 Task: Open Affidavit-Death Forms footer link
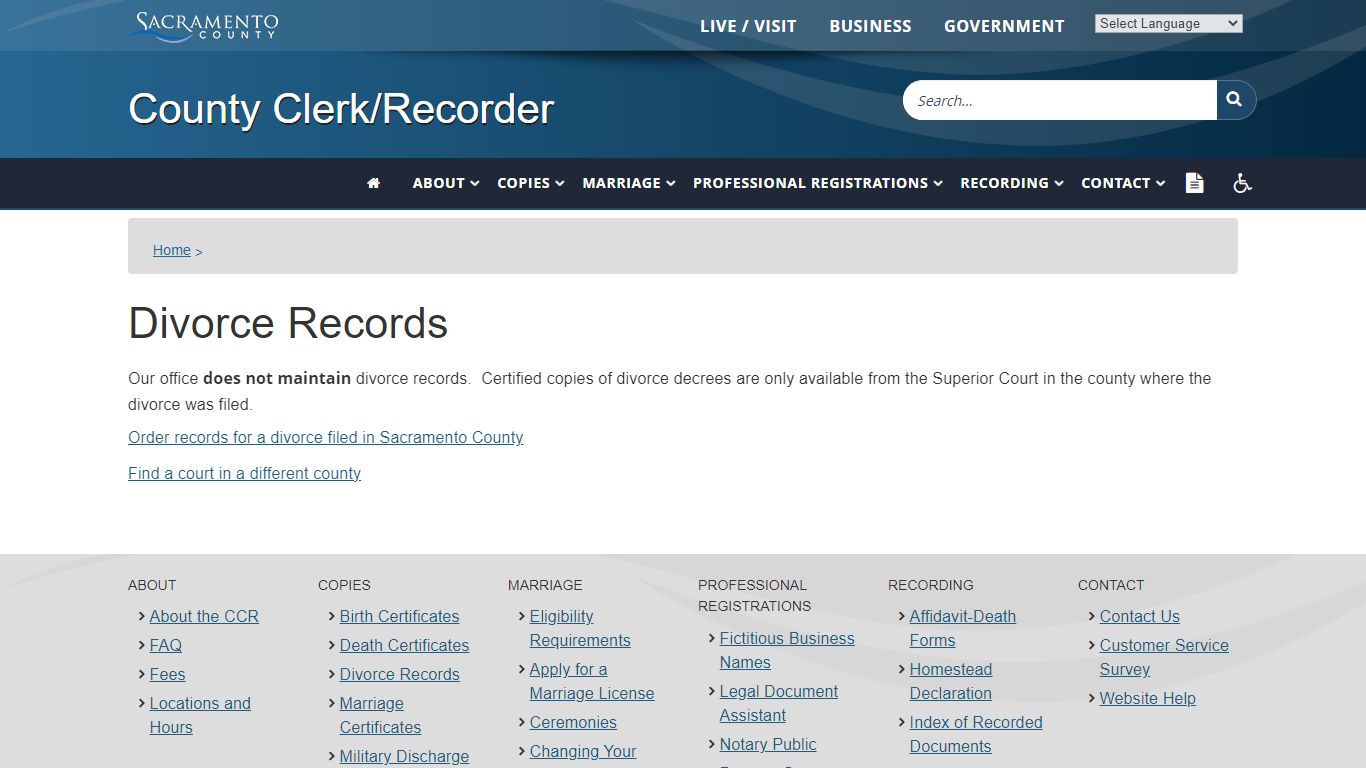click(x=962, y=628)
